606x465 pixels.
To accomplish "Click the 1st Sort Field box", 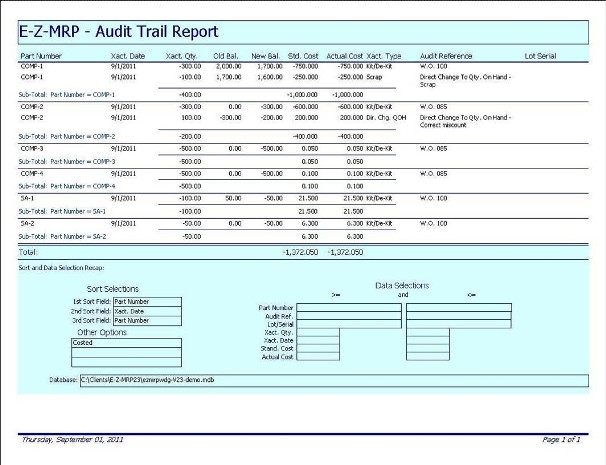I will (x=146, y=300).
